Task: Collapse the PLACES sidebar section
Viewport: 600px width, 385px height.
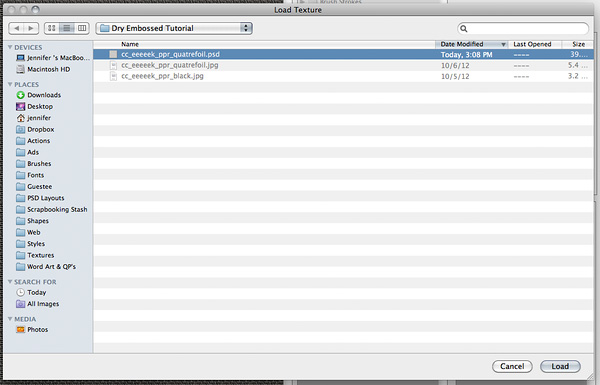Action: [10, 84]
